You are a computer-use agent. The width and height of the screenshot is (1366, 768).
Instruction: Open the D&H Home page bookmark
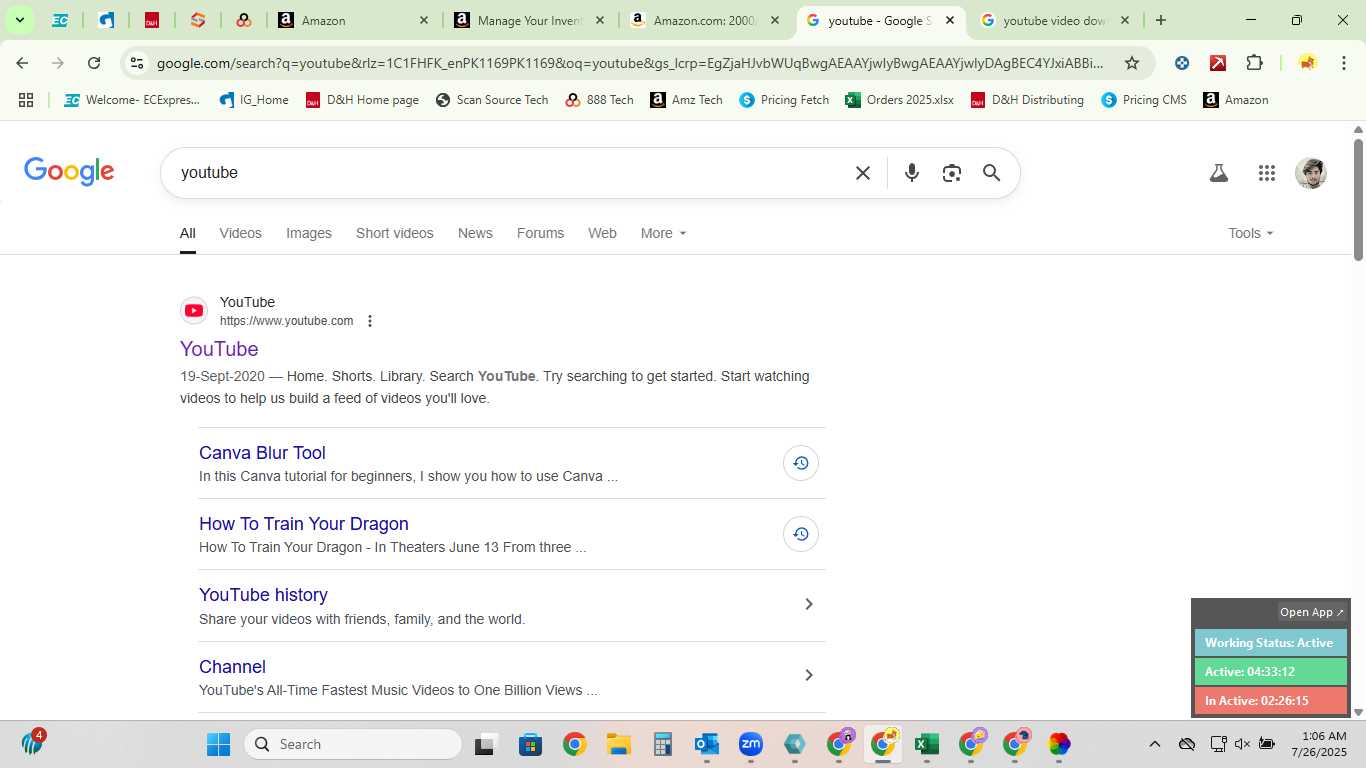pos(362,100)
